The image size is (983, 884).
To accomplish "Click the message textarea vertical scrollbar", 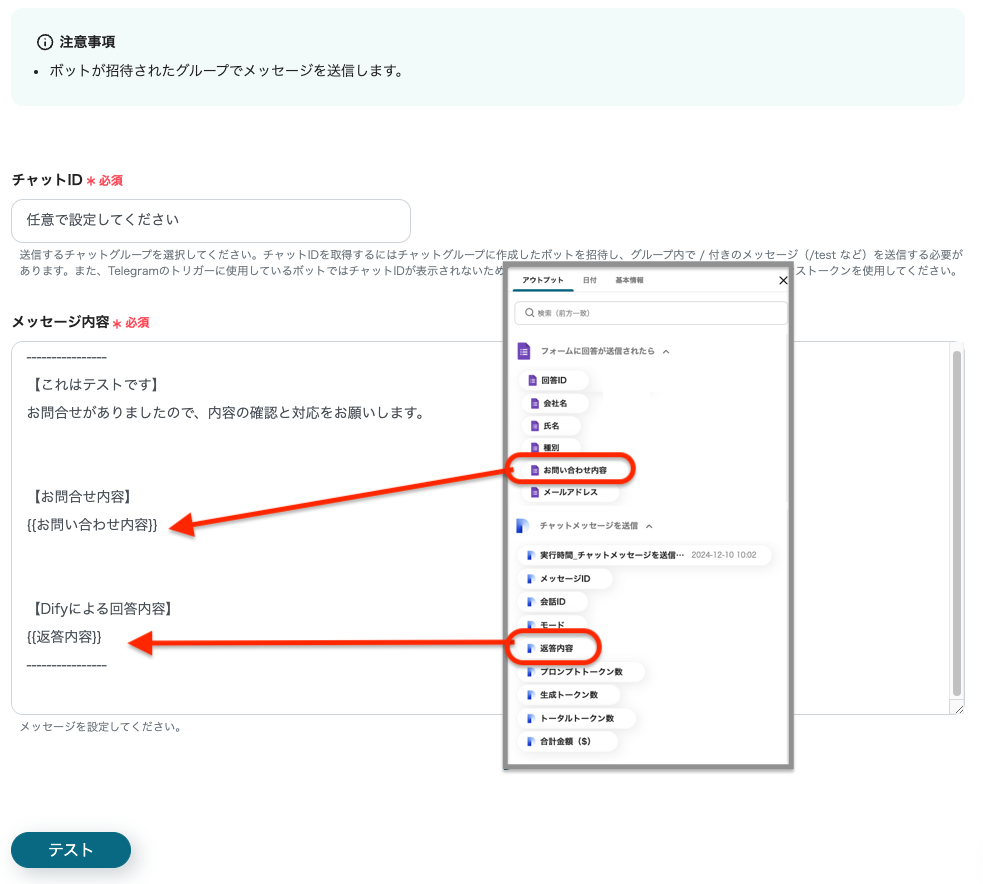I will pyautogui.click(x=957, y=520).
